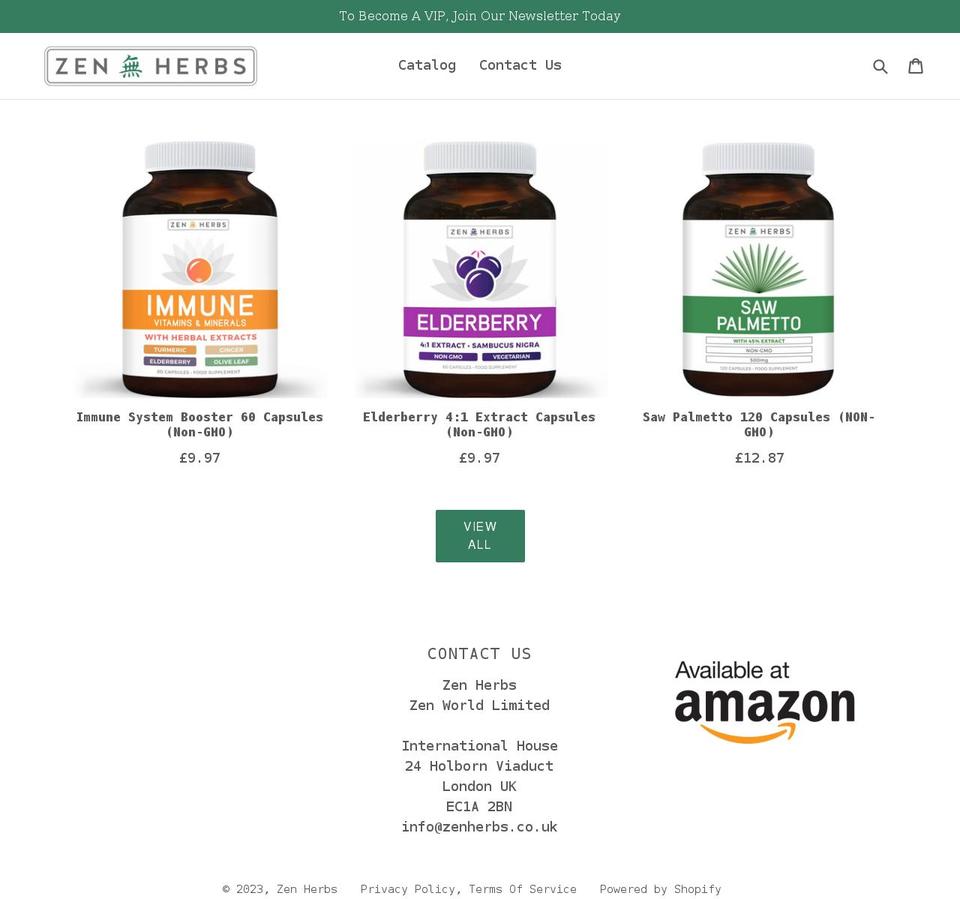Viewport: 960px width, 899px height.
Task: Open the Contact Us menu item
Action: click(x=520, y=65)
